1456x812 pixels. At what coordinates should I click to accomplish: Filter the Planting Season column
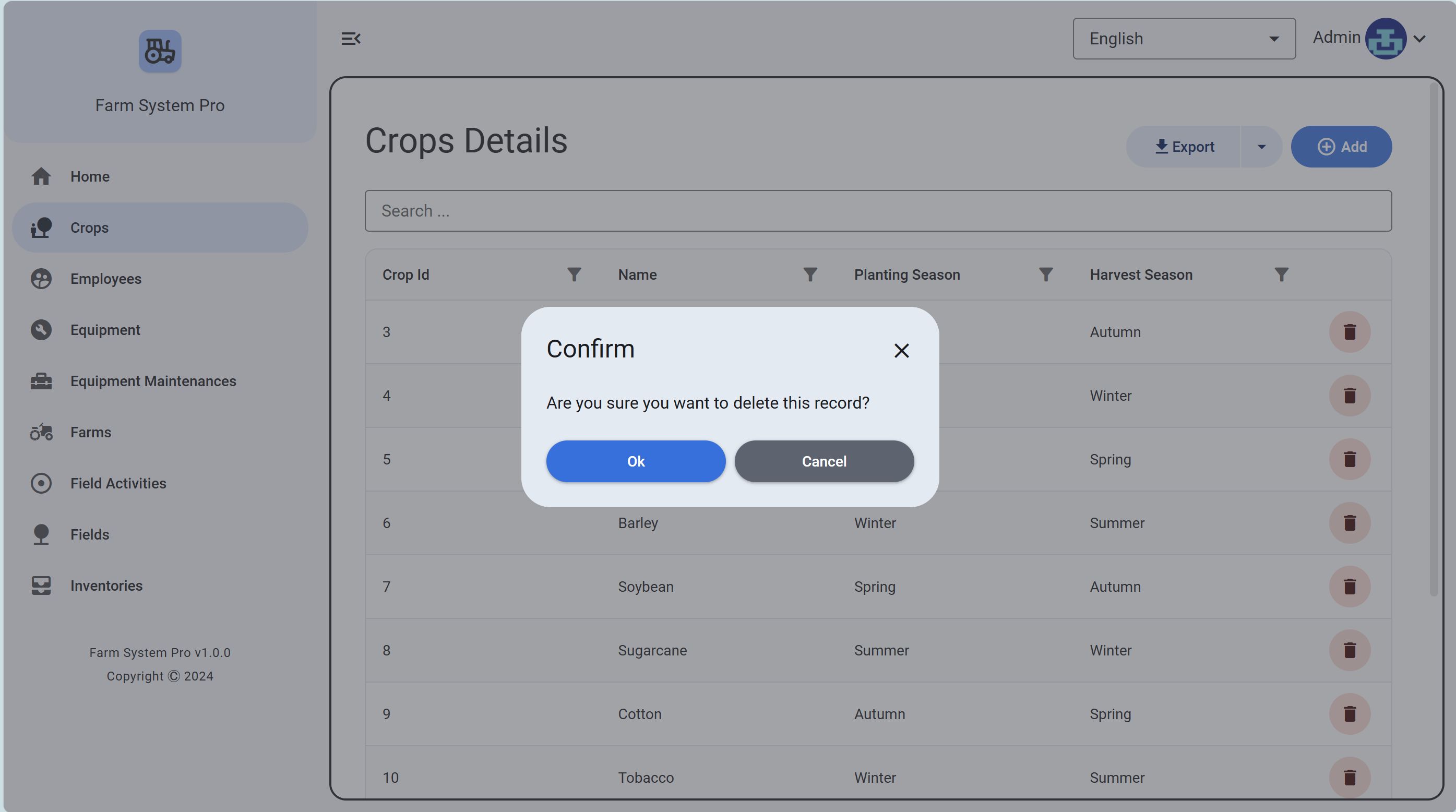click(x=1045, y=274)
